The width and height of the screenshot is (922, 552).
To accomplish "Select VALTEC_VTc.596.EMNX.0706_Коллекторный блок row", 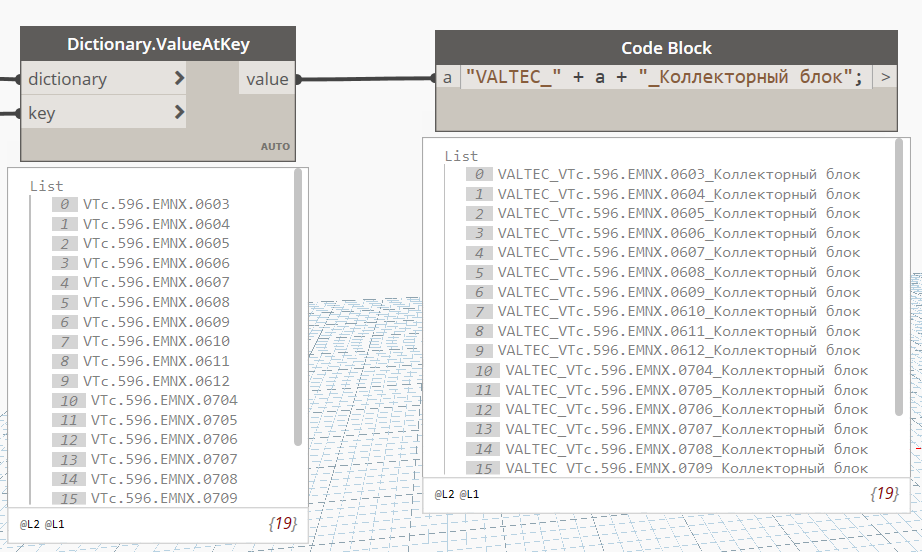I will click(x=687, y=409).
